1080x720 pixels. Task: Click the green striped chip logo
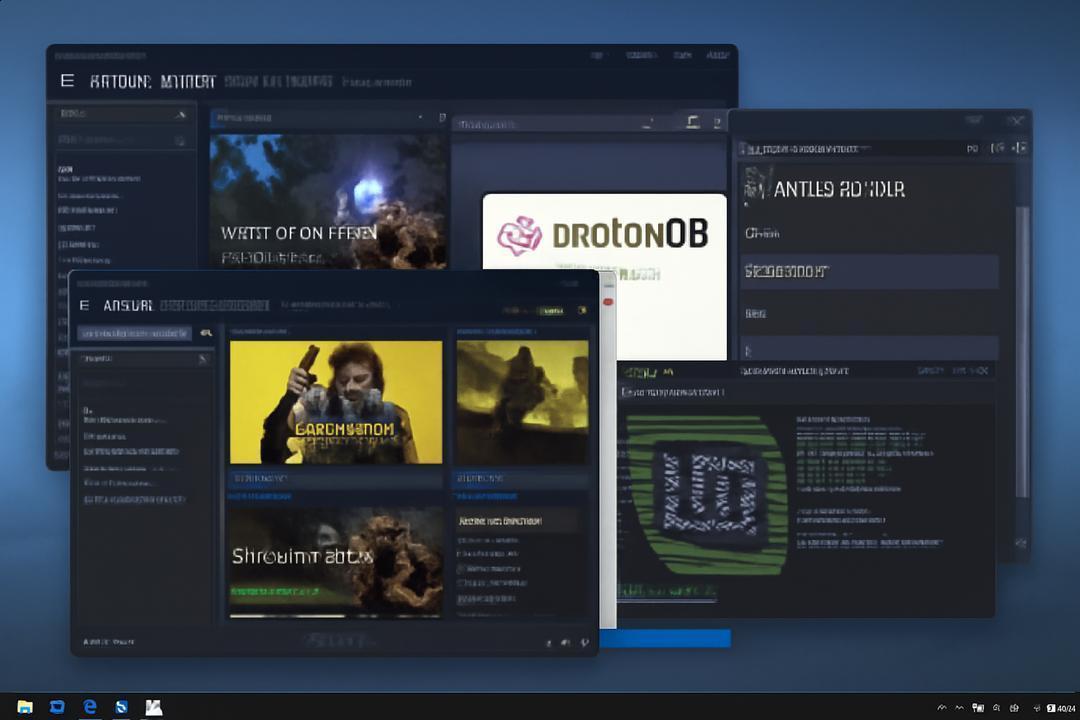tap(707, 495)
